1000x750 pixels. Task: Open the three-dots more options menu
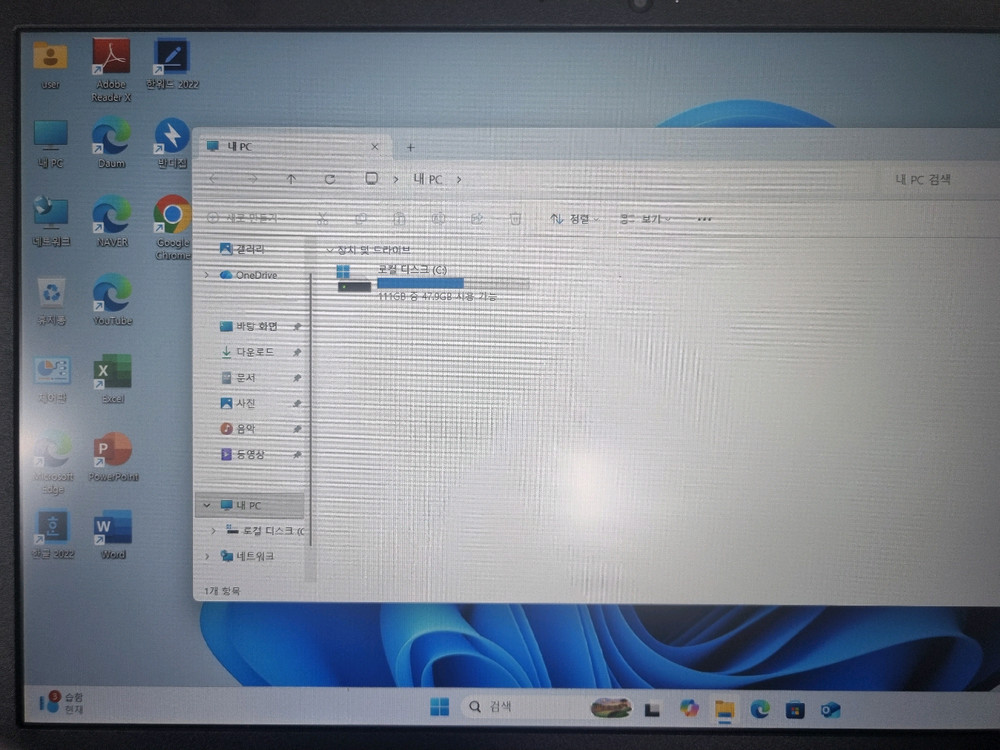tap(704, 219)
